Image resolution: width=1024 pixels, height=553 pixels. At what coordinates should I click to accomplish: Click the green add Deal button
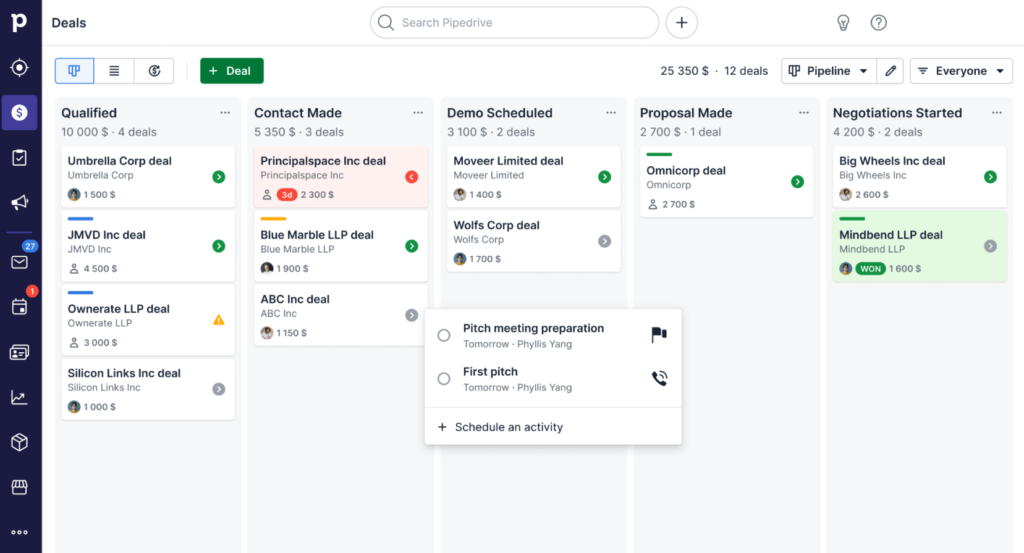pyautogui.click(x=232, y=71)
